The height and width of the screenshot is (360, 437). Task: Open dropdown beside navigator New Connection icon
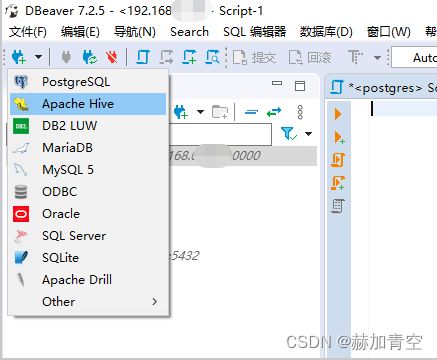click(x=200, y=112)
